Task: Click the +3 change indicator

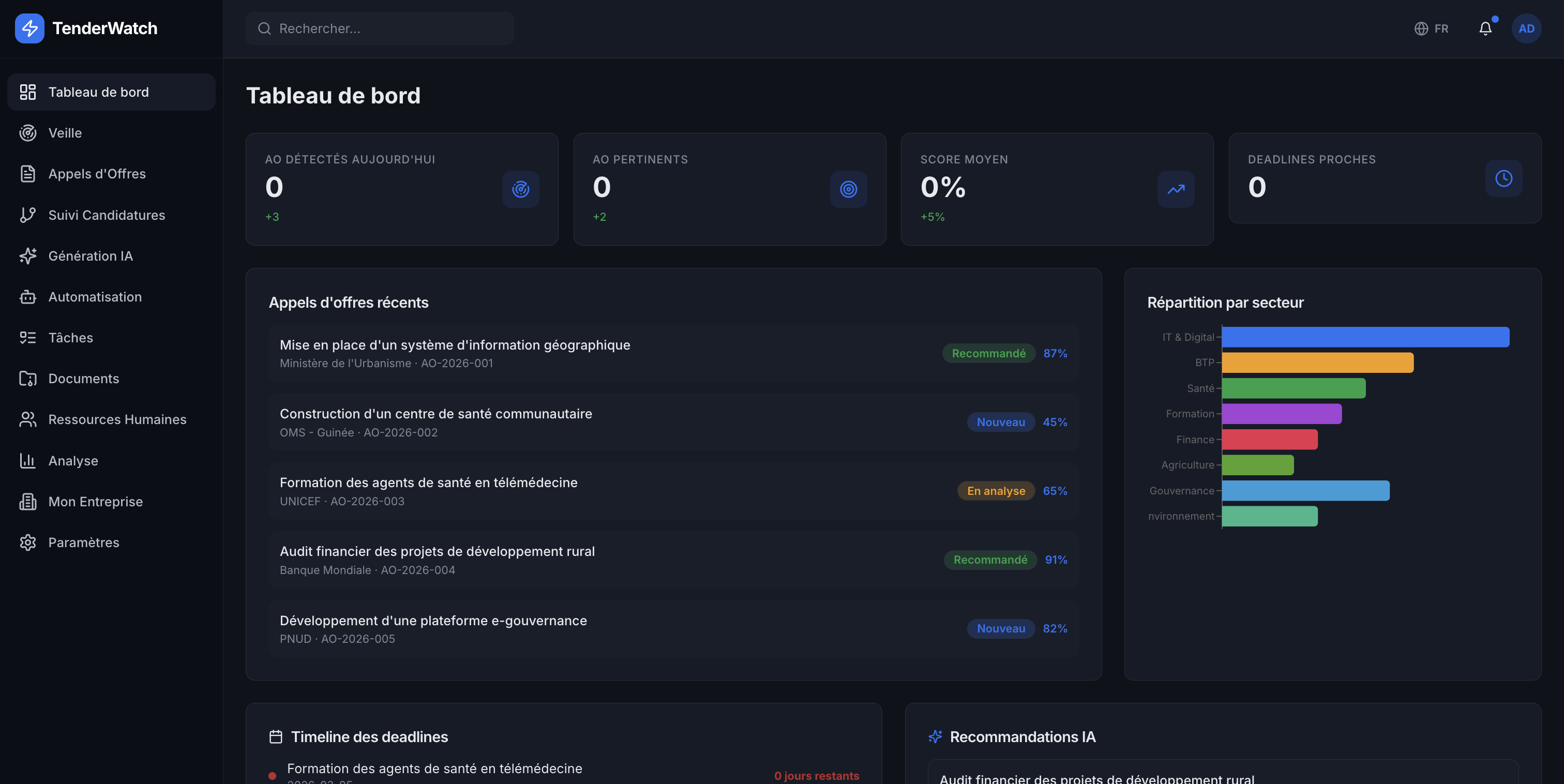Action: 272,217
